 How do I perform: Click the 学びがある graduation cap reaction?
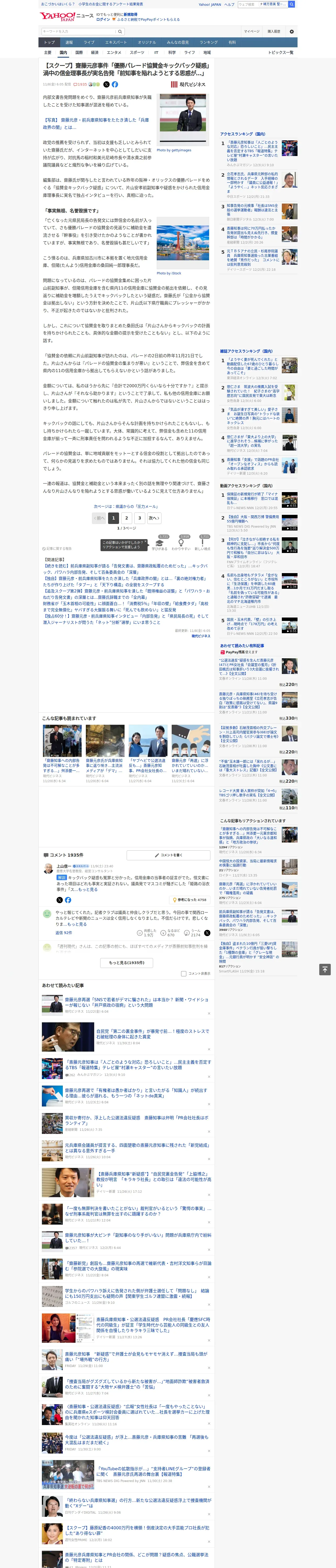(x=160, y=544)
